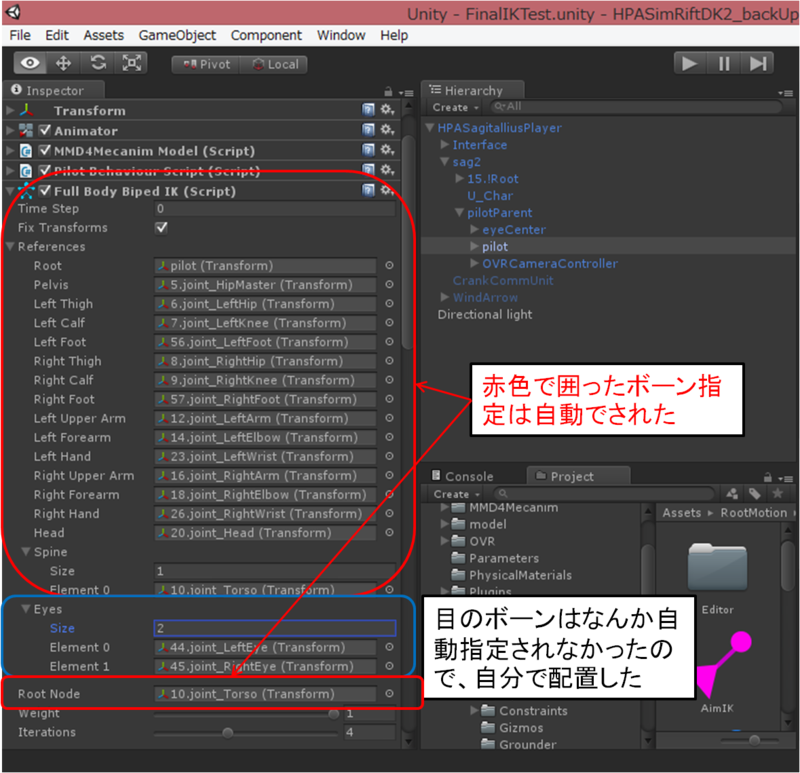This screenshot has height=773, width=800.
Task: Open saved searches star in Project
Action: tap(777, 493)
